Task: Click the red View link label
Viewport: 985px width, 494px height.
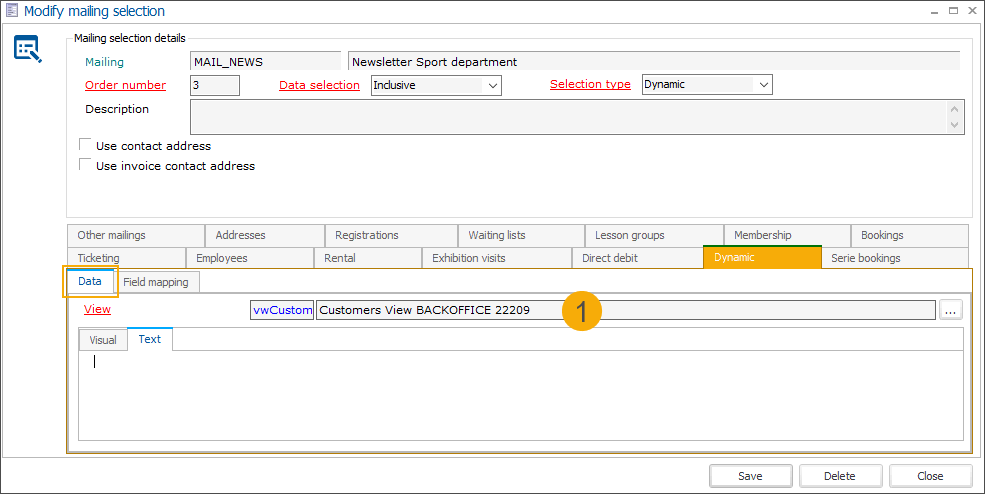Action: pyautogui.click(x=97, y=309)
